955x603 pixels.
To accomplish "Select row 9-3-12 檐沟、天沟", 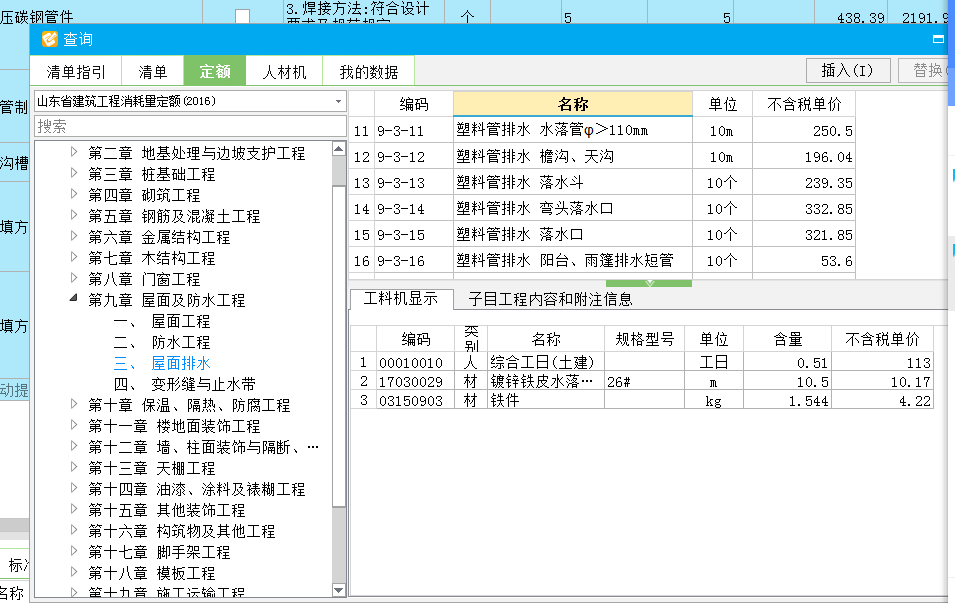I will click(602, 157).
